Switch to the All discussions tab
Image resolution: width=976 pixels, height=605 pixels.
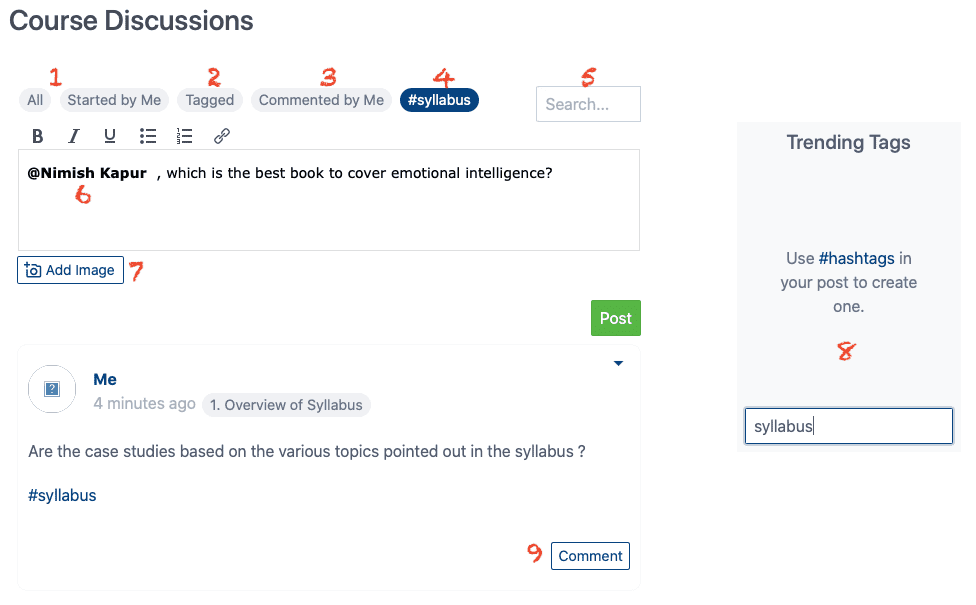point(34,99)
